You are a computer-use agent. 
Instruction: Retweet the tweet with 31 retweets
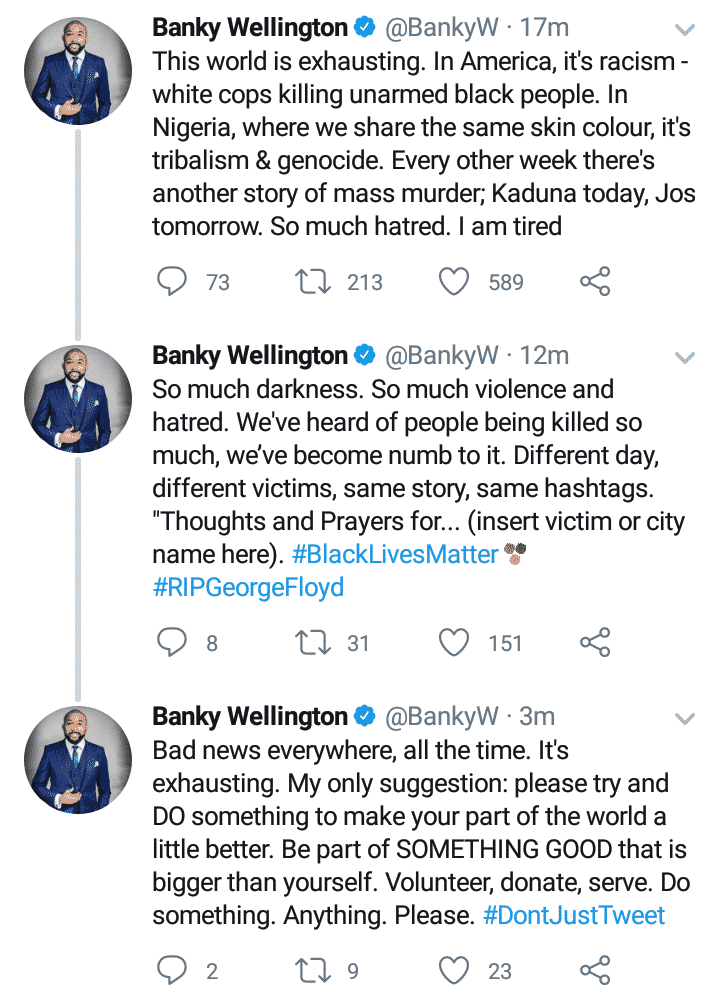(x=313, y=643)
